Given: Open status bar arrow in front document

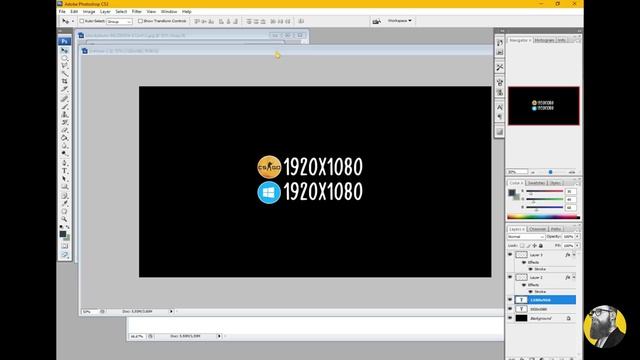Looking at the screenshot, I should pyautogui.click(x=171, y=311).
